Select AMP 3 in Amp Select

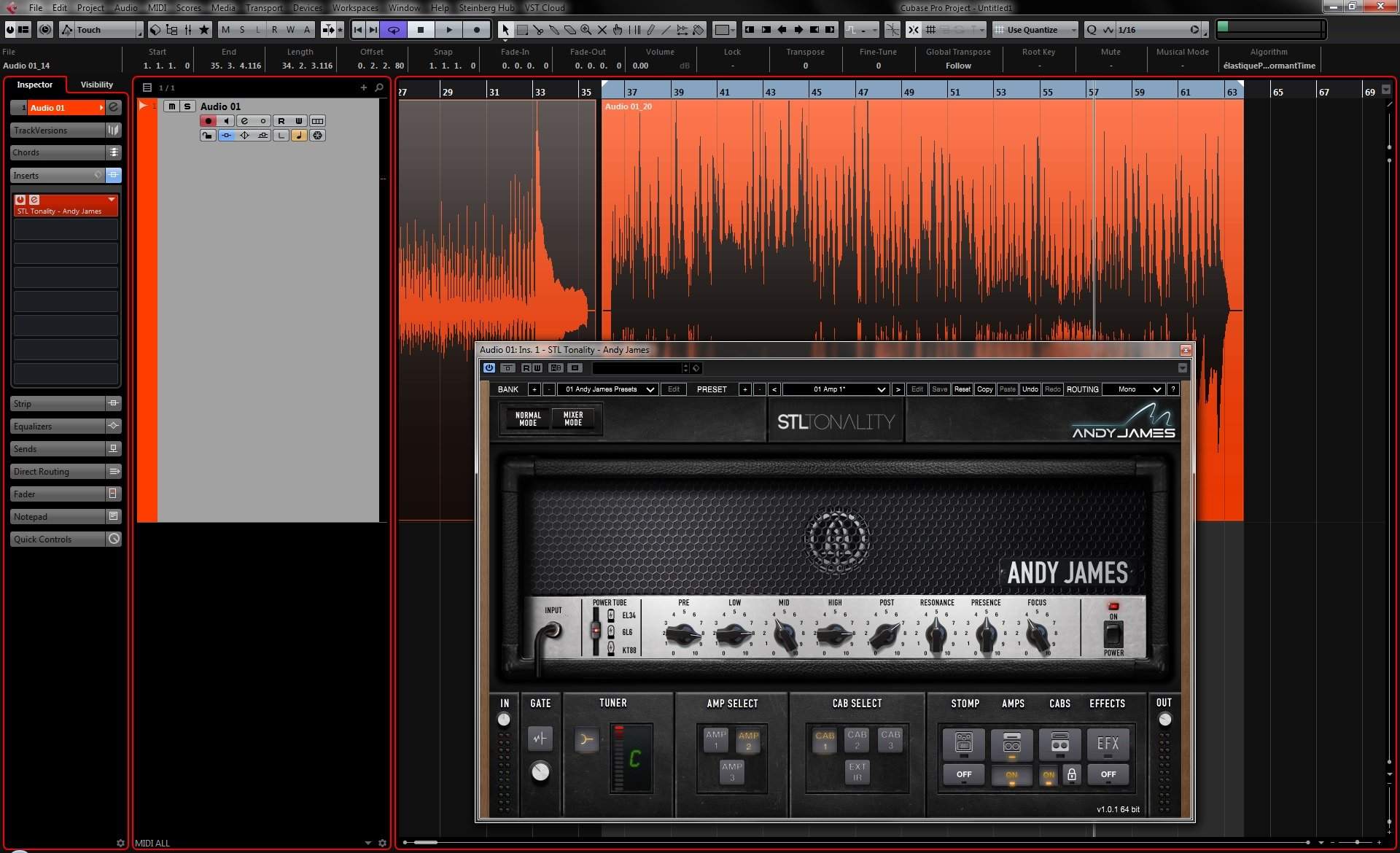(732, 771)
